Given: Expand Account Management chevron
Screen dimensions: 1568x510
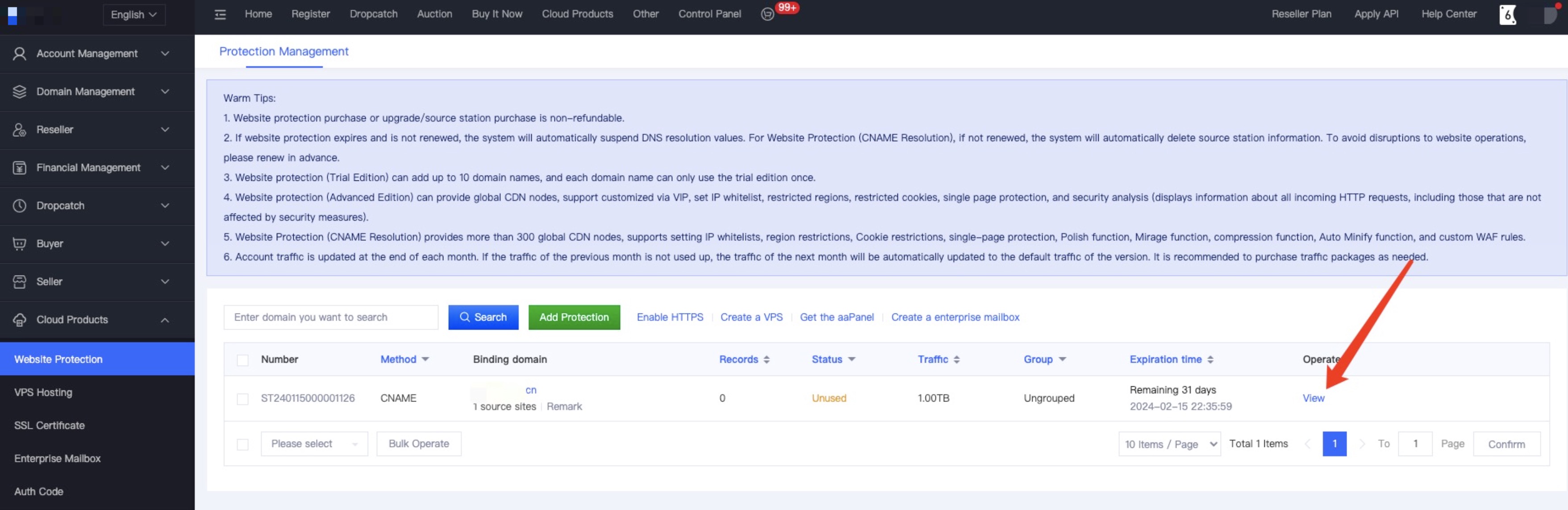Looking at the screenshot, I should [x=165, y=54].
